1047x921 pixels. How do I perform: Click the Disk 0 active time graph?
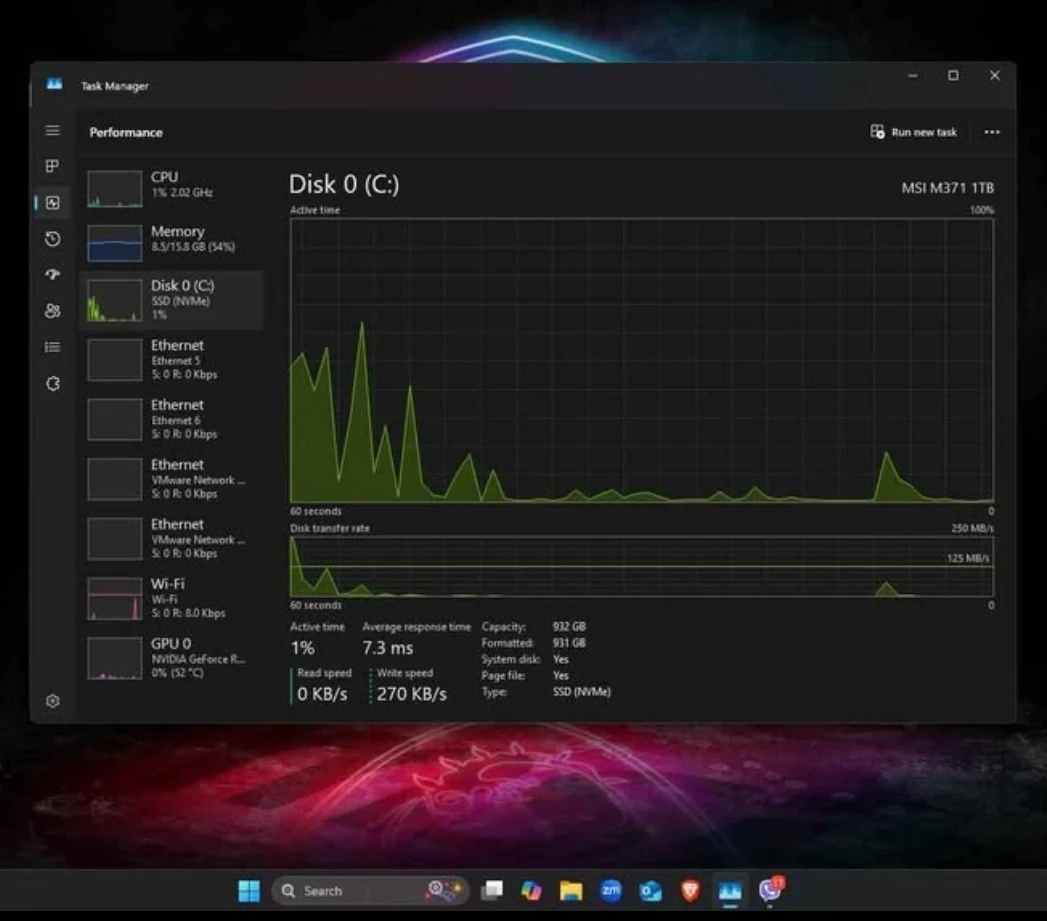click(641, 360)
